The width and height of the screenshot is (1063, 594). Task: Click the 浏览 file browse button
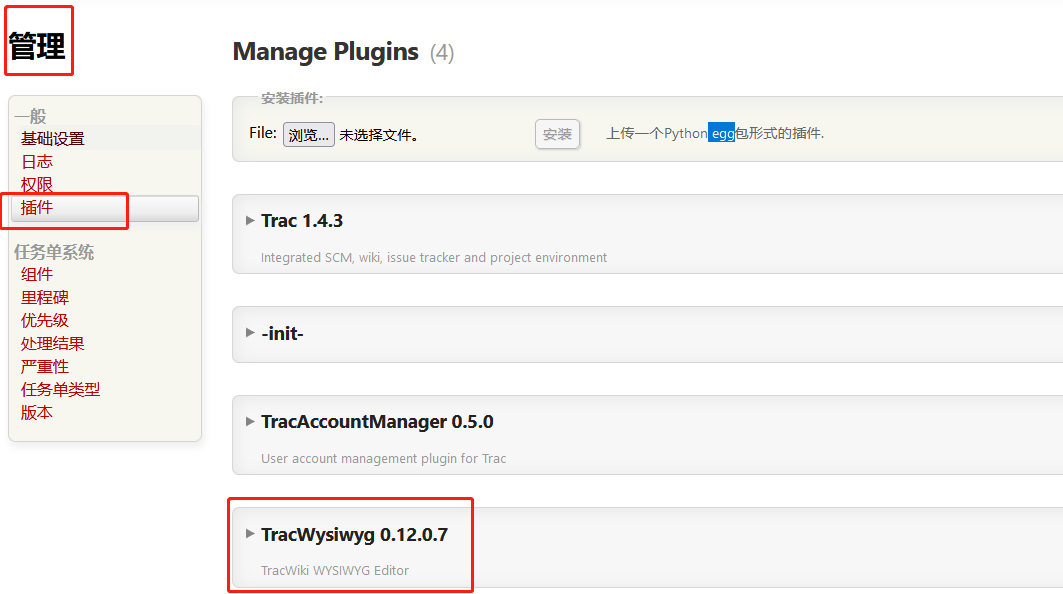(x=308, y=132)
